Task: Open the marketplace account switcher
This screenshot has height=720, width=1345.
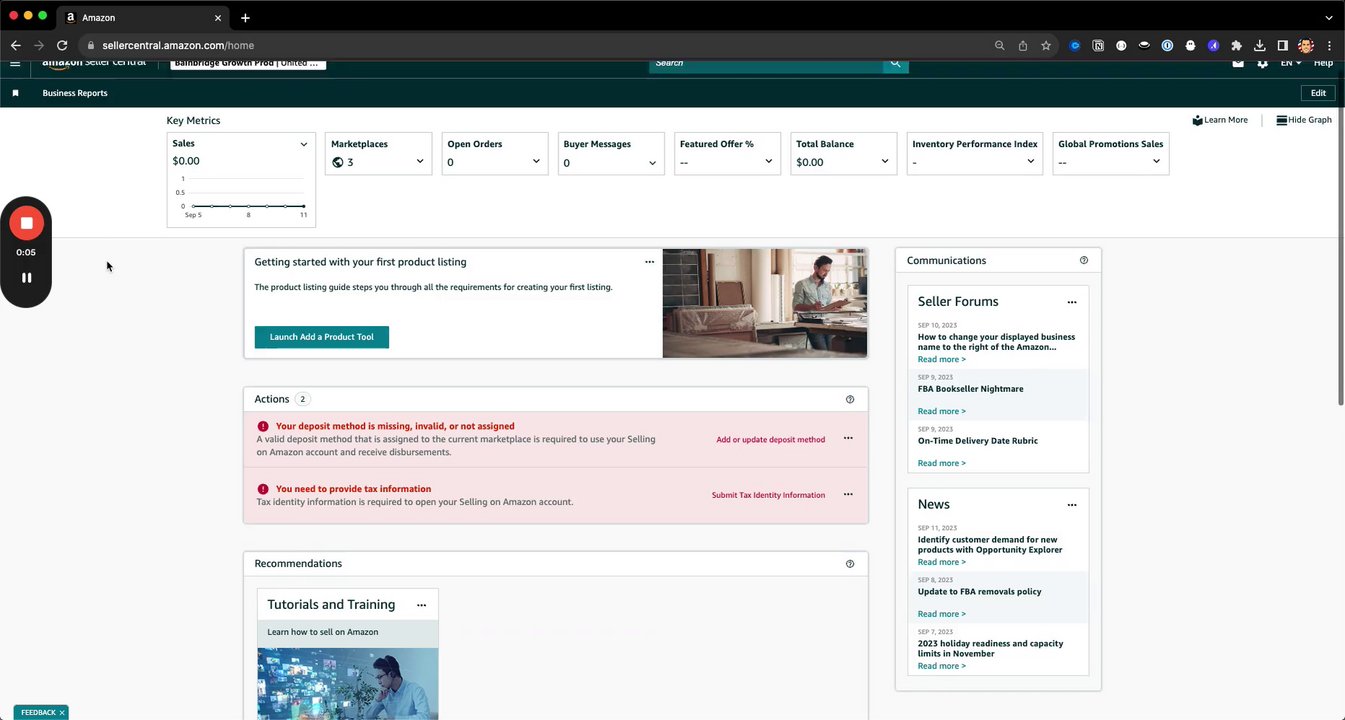Action: (x=248, y=63)
